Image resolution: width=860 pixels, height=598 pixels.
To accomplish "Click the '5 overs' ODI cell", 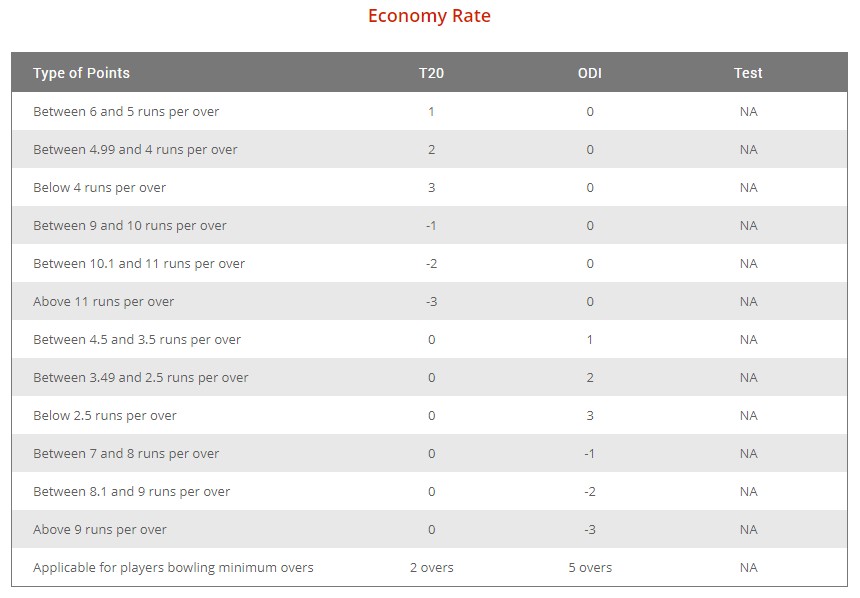I will 590,568.
